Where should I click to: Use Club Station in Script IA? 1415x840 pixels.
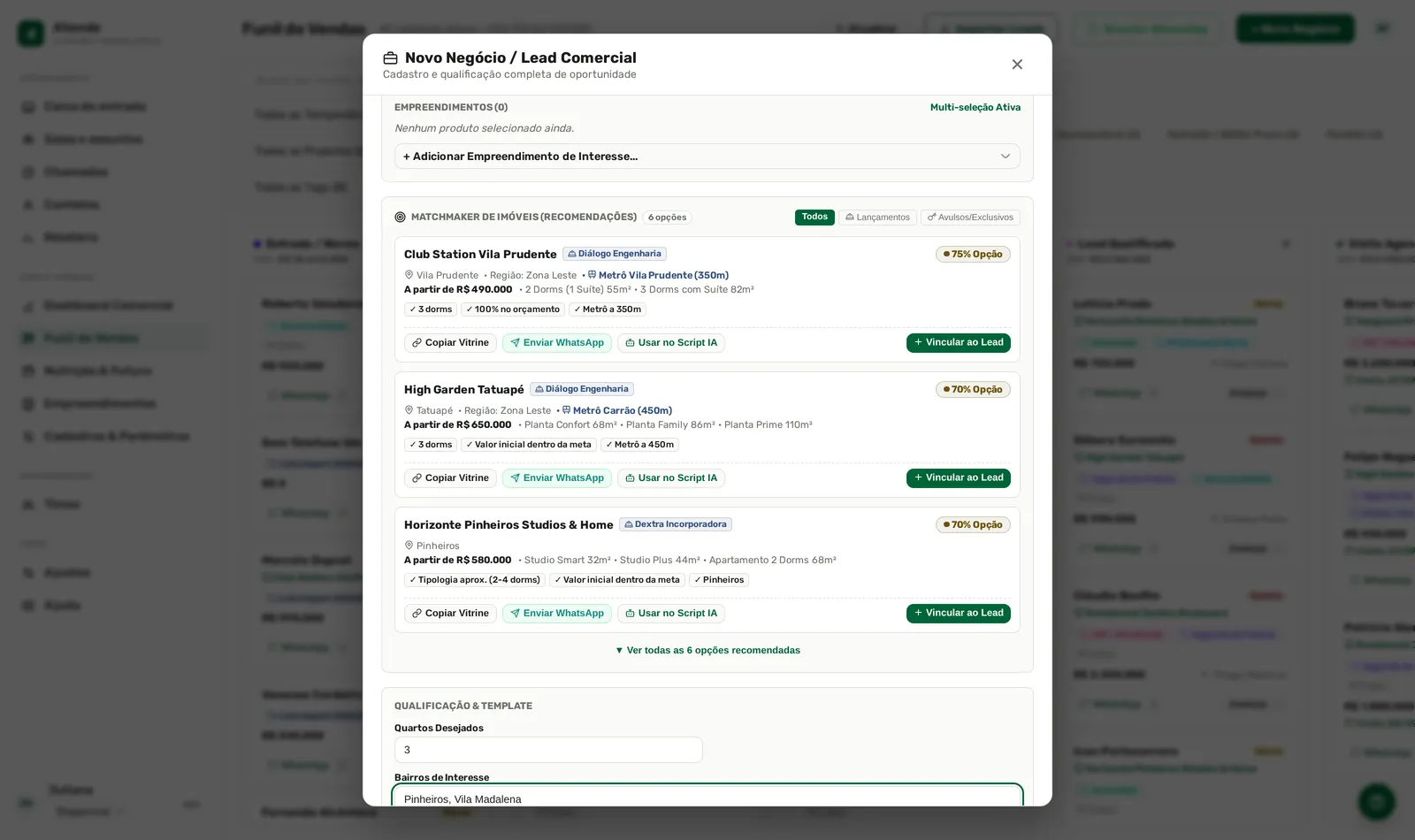click(671, 343)
